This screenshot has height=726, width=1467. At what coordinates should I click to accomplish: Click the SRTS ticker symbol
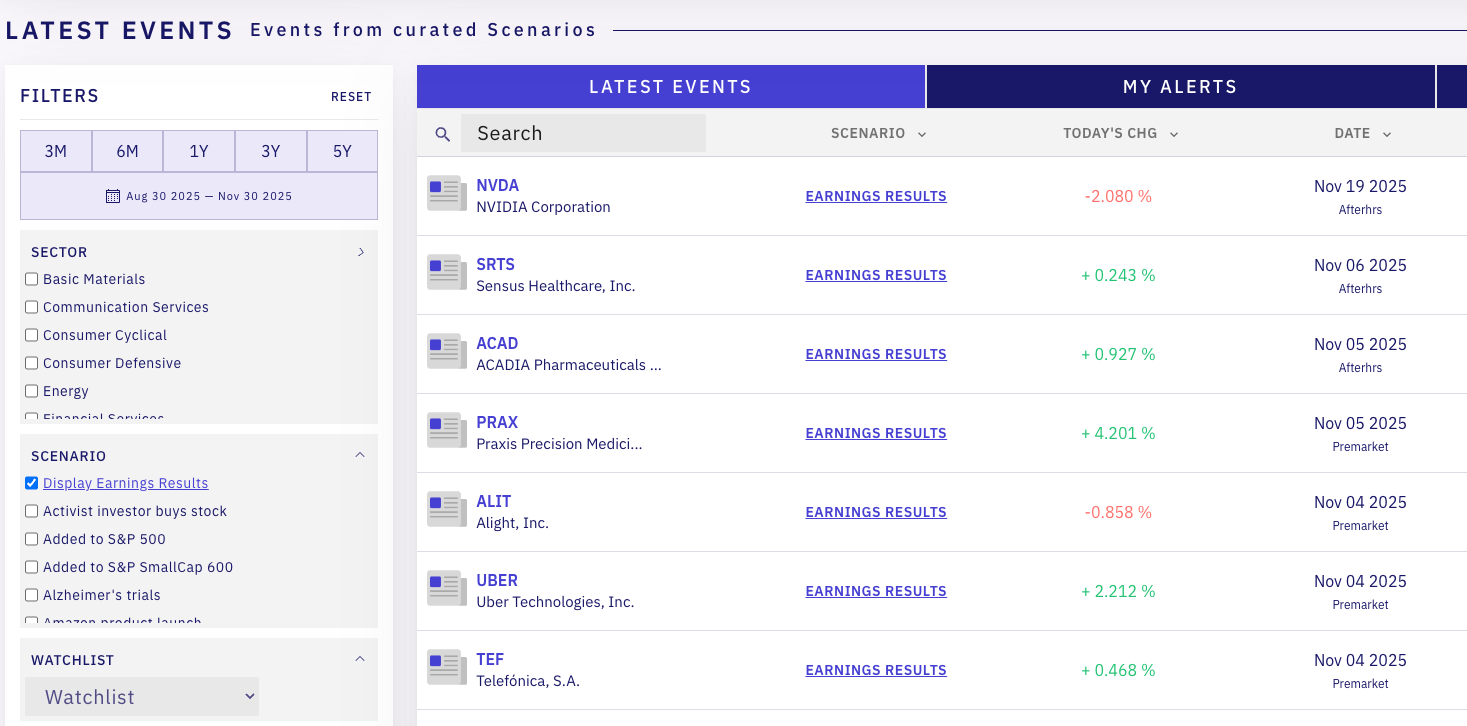496,264
